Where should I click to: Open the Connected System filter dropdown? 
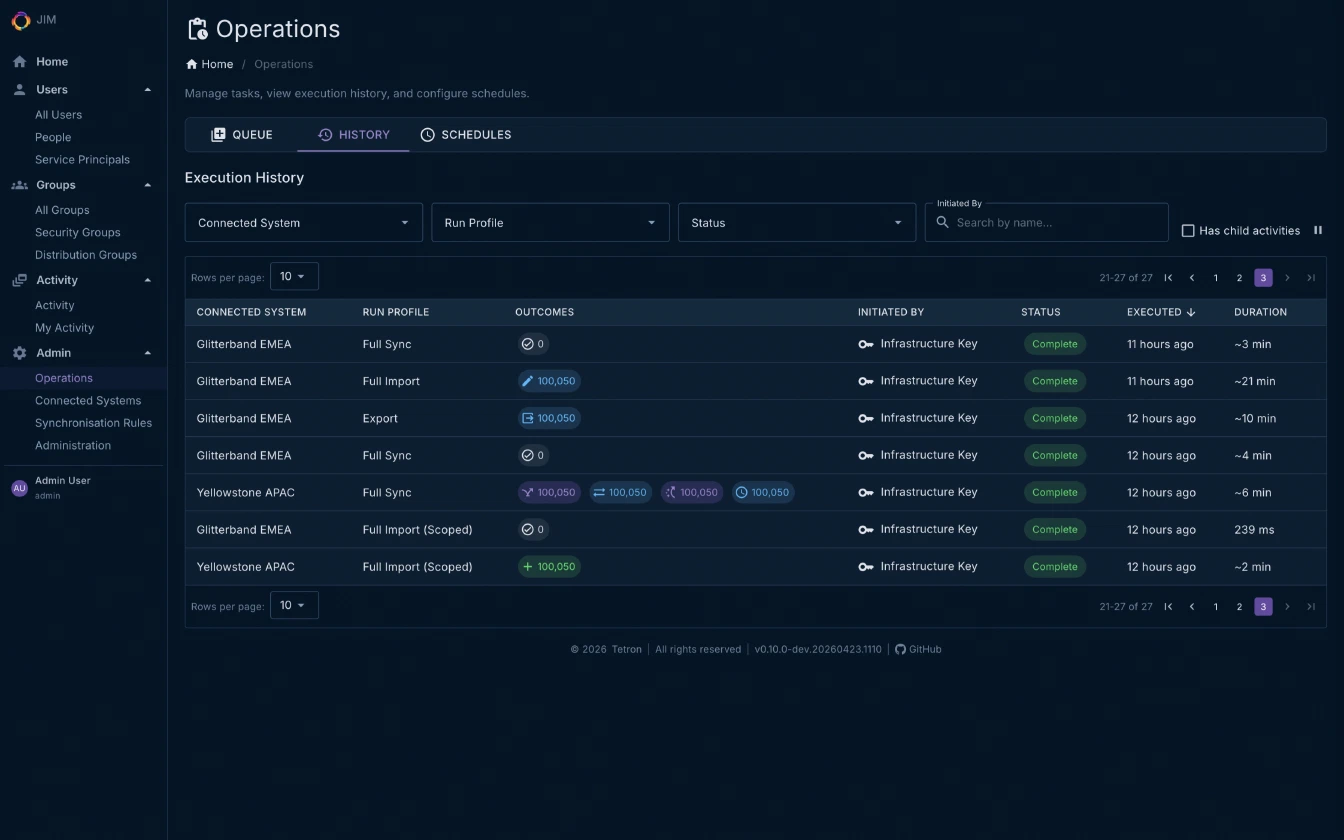(x=303, y=222)
